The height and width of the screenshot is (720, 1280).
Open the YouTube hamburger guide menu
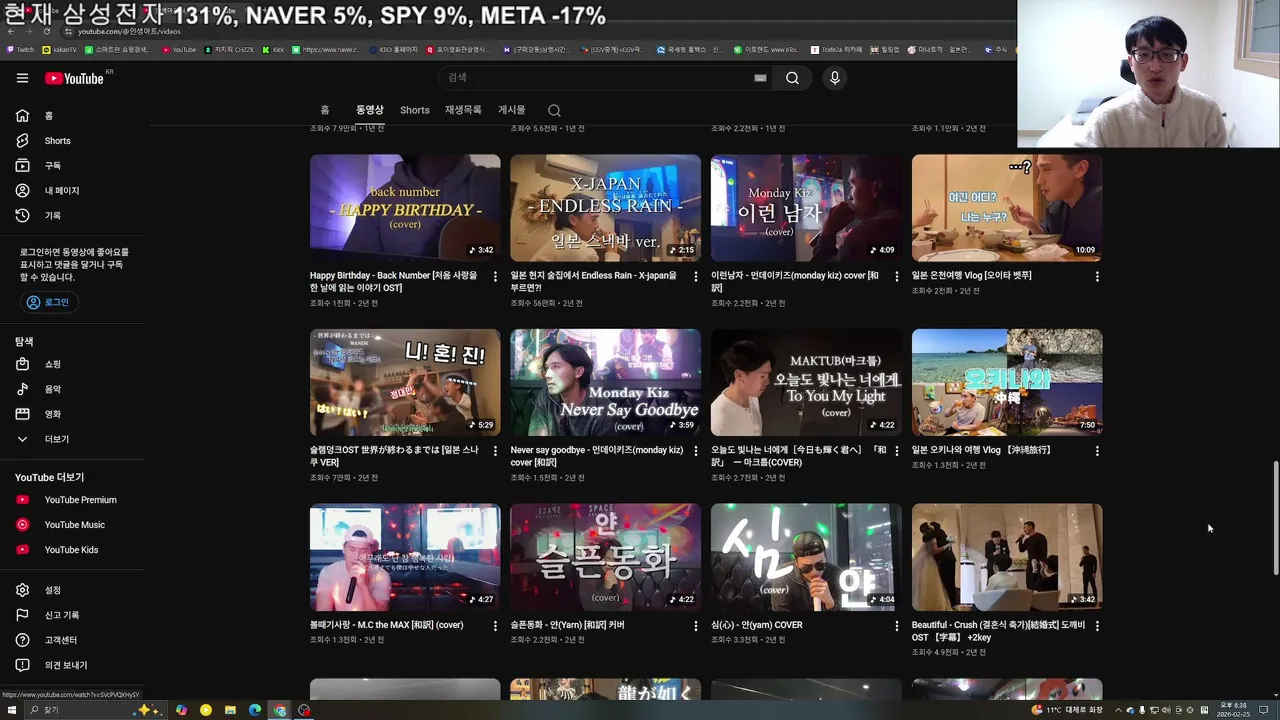tap(22, 78)
